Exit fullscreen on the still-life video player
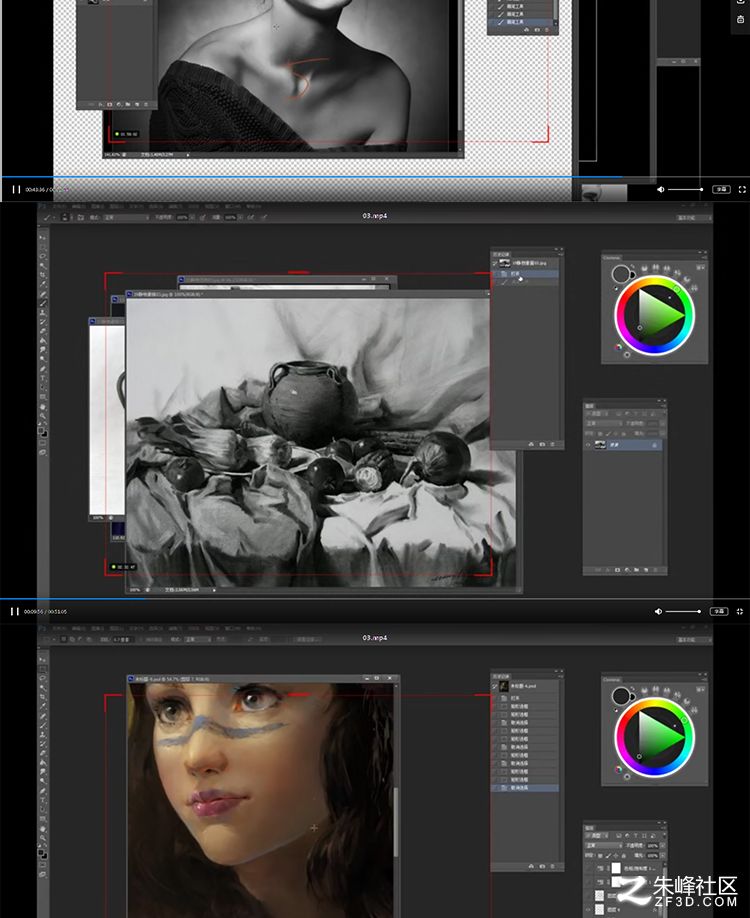 pyautogui.click(x=739, y=611)
